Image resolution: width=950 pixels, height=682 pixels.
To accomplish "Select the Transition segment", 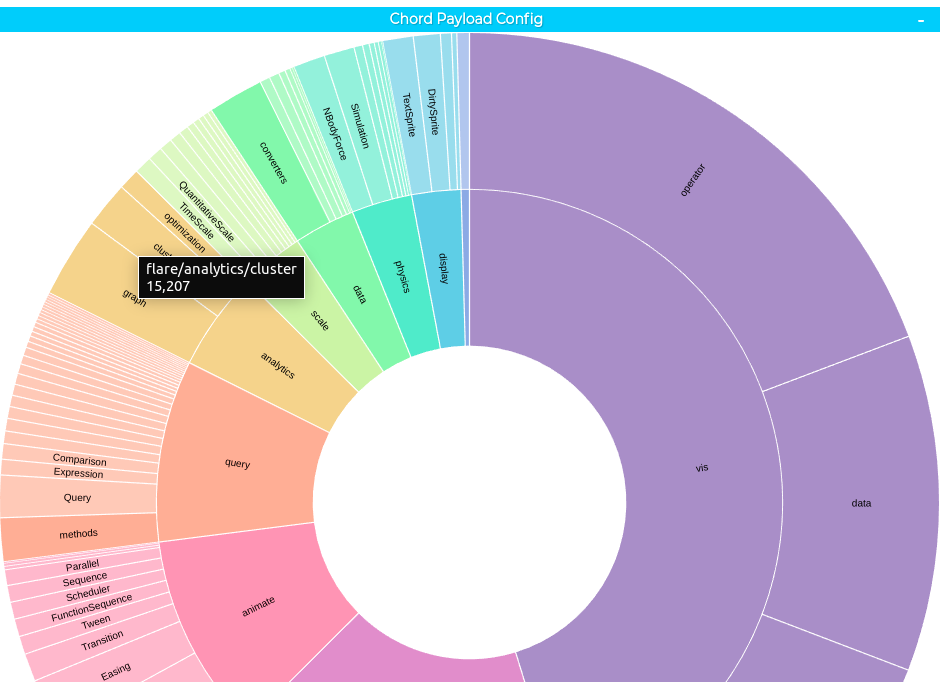I will click(x=102, y=641).
